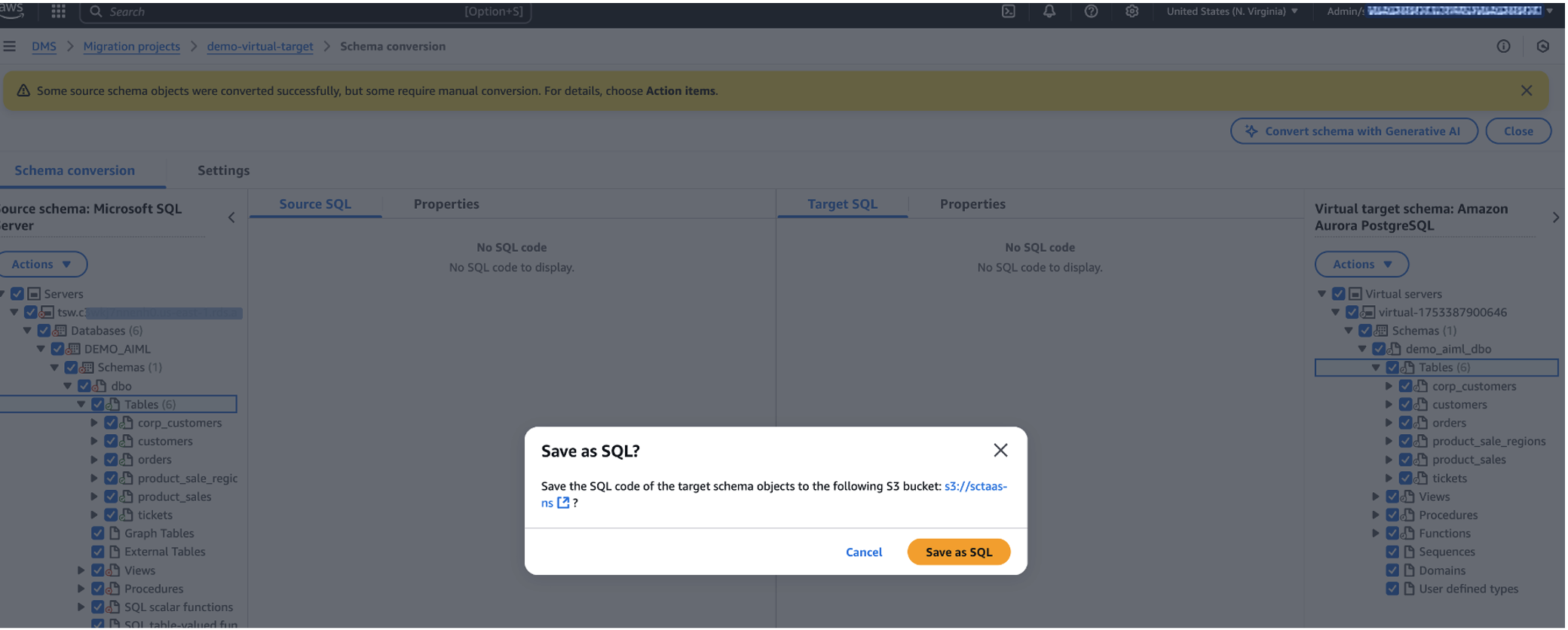Viewport: 1568px width, 630px height.
Task: Click the Graph Tables file icon
Action: (x=114, y=533)
